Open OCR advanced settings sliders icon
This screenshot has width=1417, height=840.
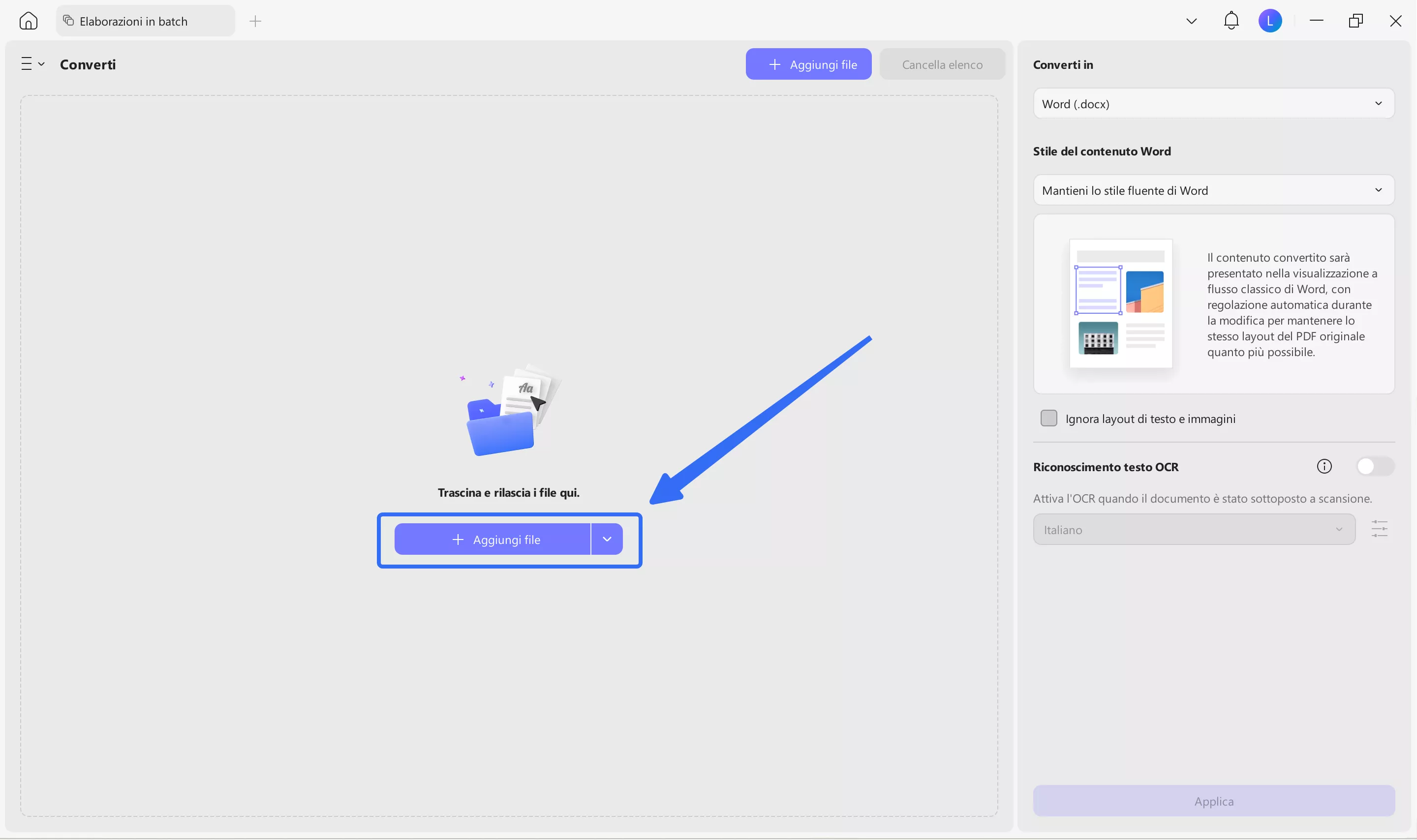tap(1379, 529)
